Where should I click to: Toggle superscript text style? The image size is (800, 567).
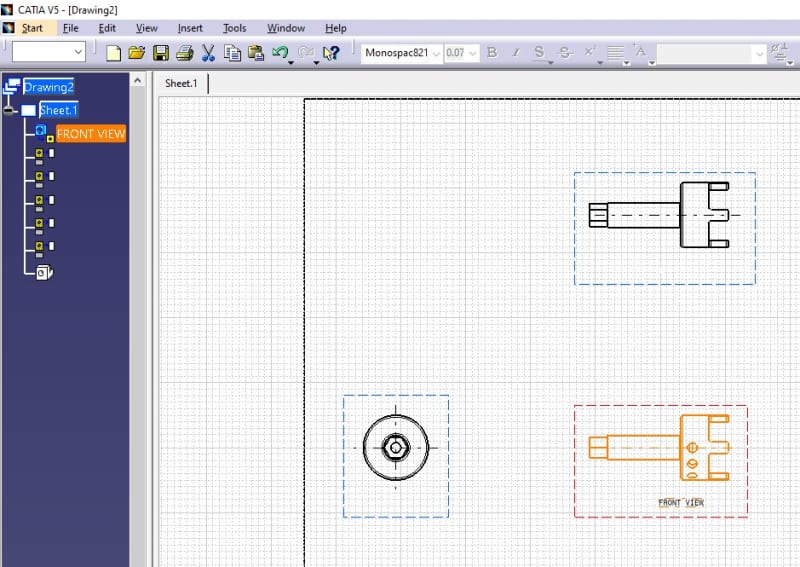click(x=589, y=52)
